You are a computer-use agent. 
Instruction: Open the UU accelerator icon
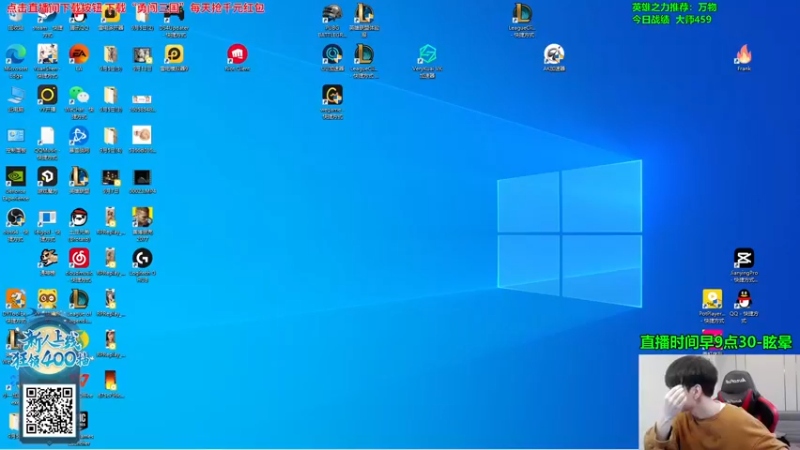[332, 54]
